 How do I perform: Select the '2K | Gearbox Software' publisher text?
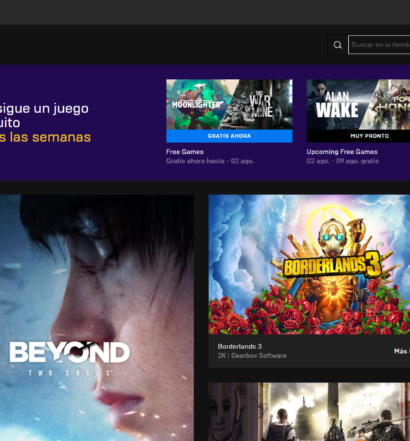(x=252, y=356)
